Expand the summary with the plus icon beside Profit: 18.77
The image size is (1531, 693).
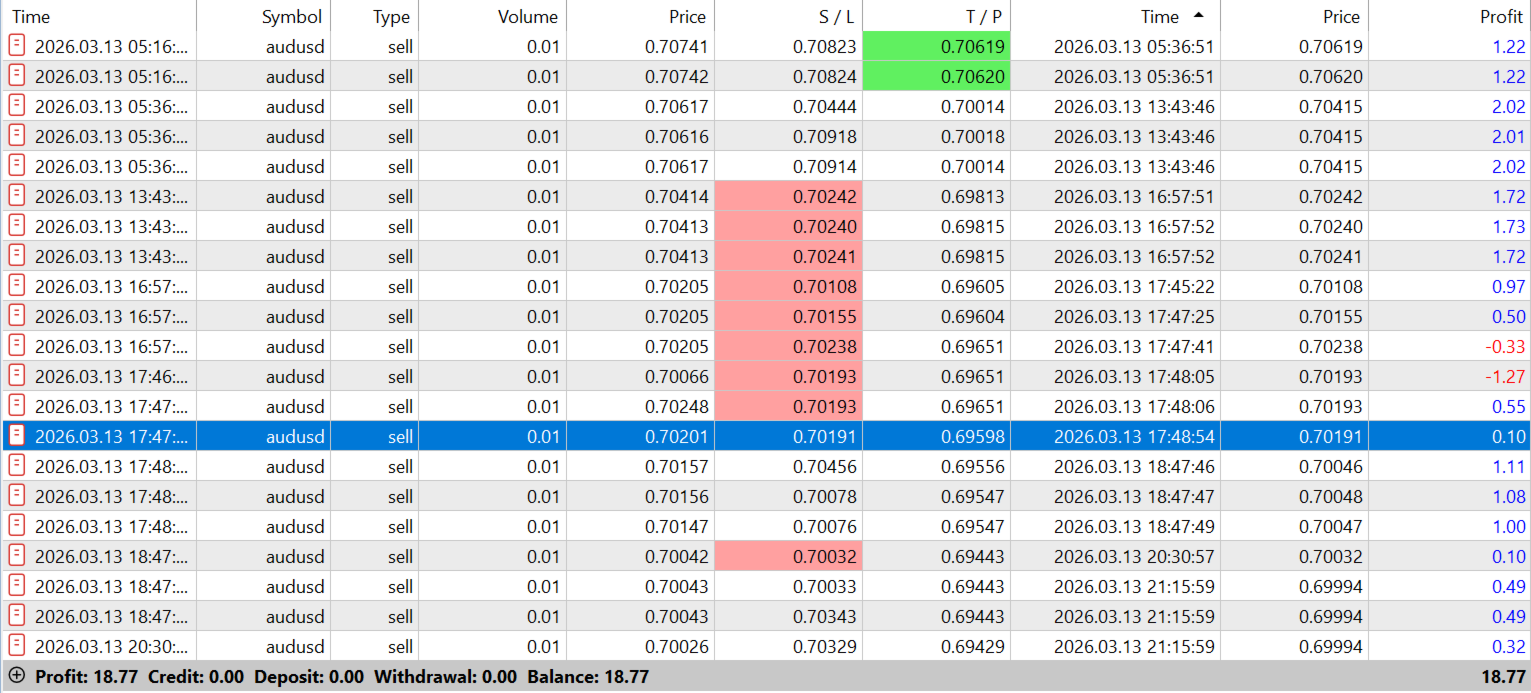click(x=16, y=676)
